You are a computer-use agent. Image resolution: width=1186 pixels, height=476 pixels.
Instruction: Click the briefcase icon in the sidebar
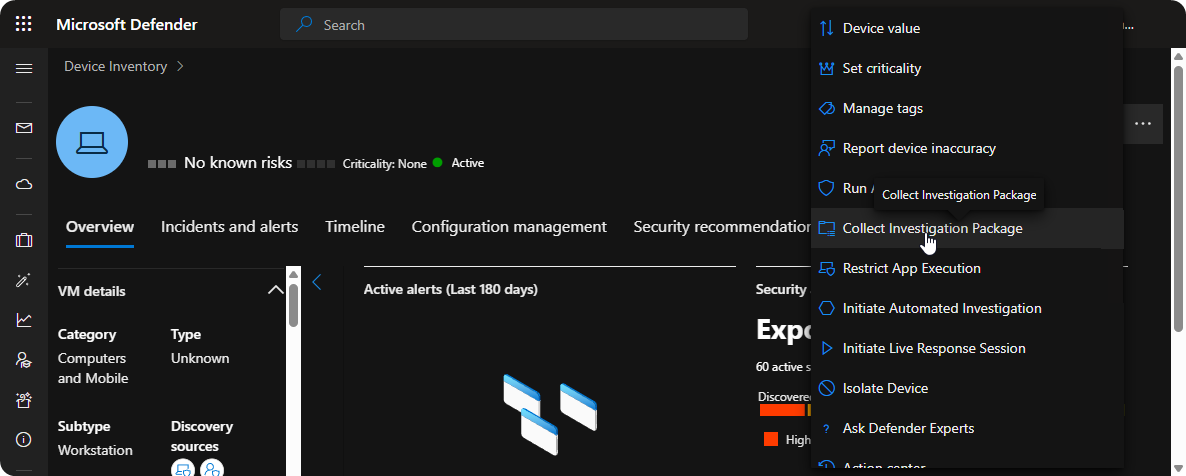click(24, 240)
